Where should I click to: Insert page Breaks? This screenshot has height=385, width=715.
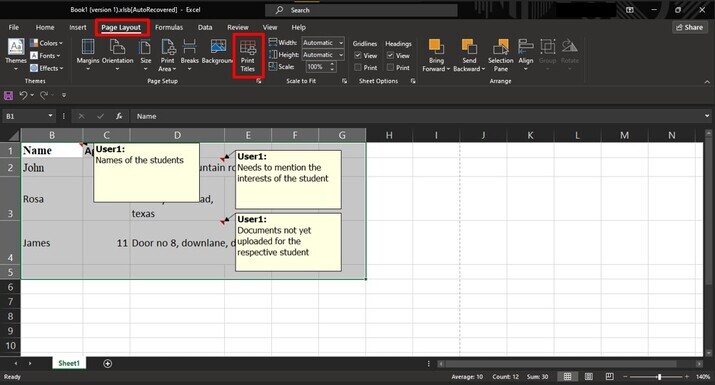pyautogui.click(x=189, y=55)
